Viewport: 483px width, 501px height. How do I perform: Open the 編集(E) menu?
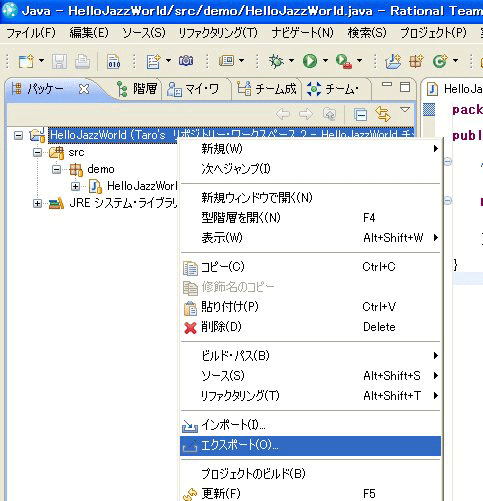click(x=89, y=33)
